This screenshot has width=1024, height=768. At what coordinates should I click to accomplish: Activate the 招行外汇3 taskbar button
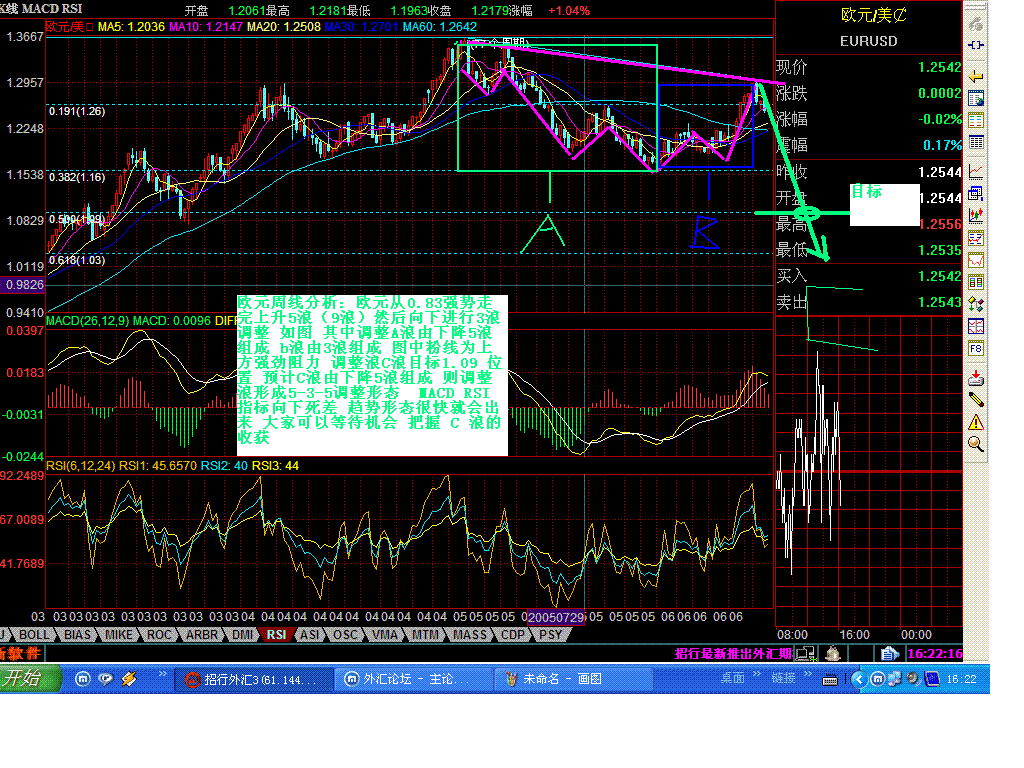(253, 679)
